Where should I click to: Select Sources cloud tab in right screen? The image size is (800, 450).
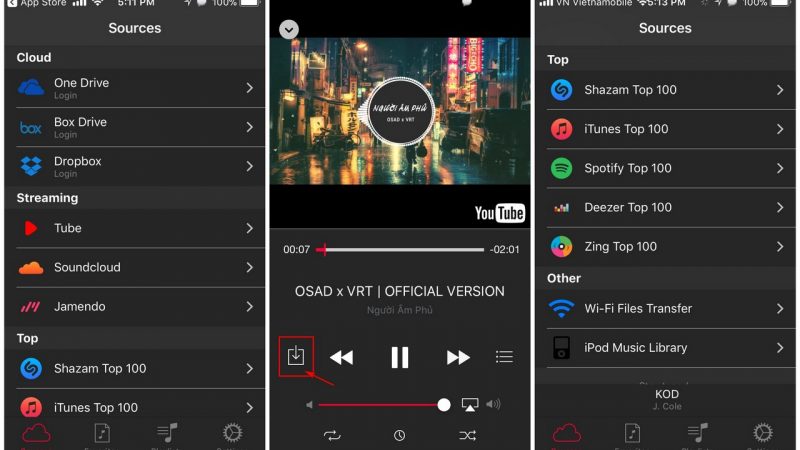(x=566, y=434)
